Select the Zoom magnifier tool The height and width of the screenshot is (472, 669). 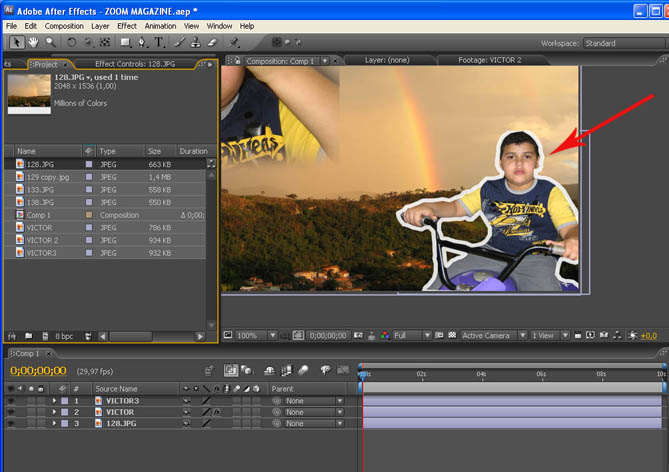(x=49, y=43)
